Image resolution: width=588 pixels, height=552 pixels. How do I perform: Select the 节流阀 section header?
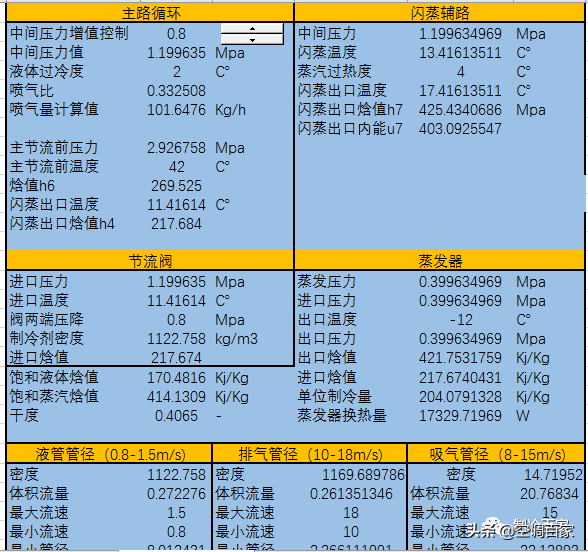[150, 261]
